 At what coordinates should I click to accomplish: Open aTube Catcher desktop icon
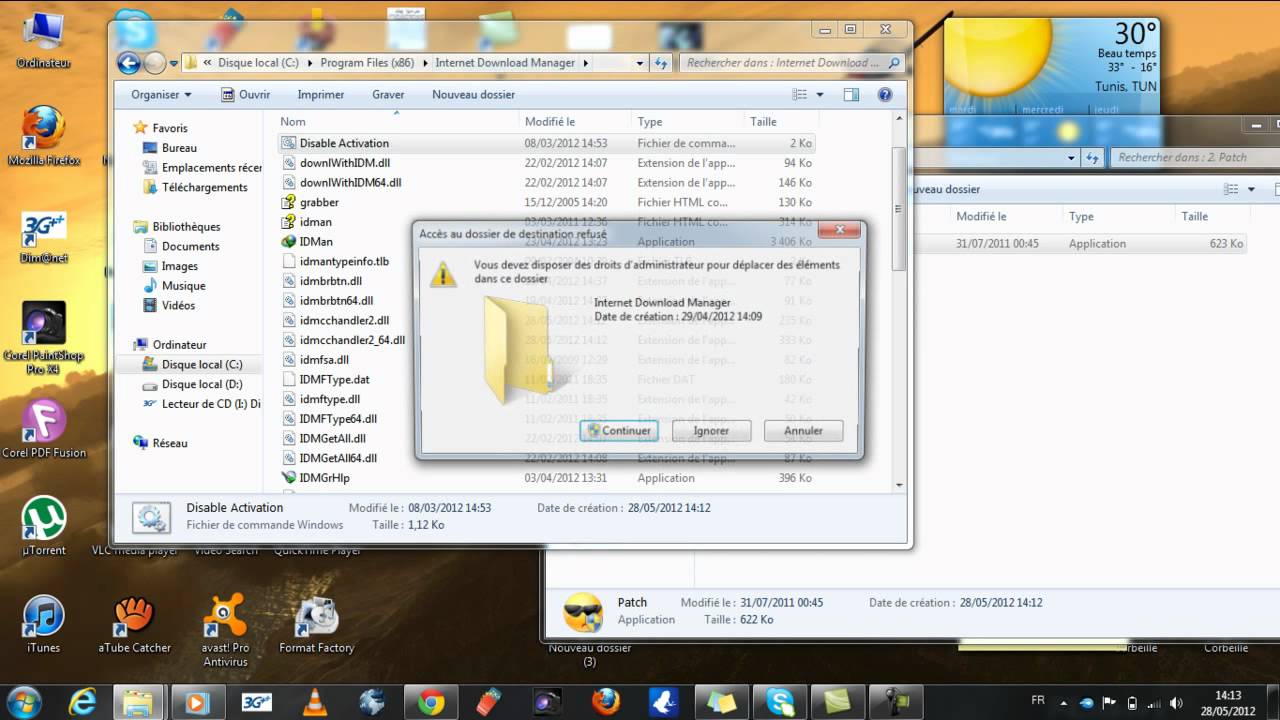(x=134, y=624)
